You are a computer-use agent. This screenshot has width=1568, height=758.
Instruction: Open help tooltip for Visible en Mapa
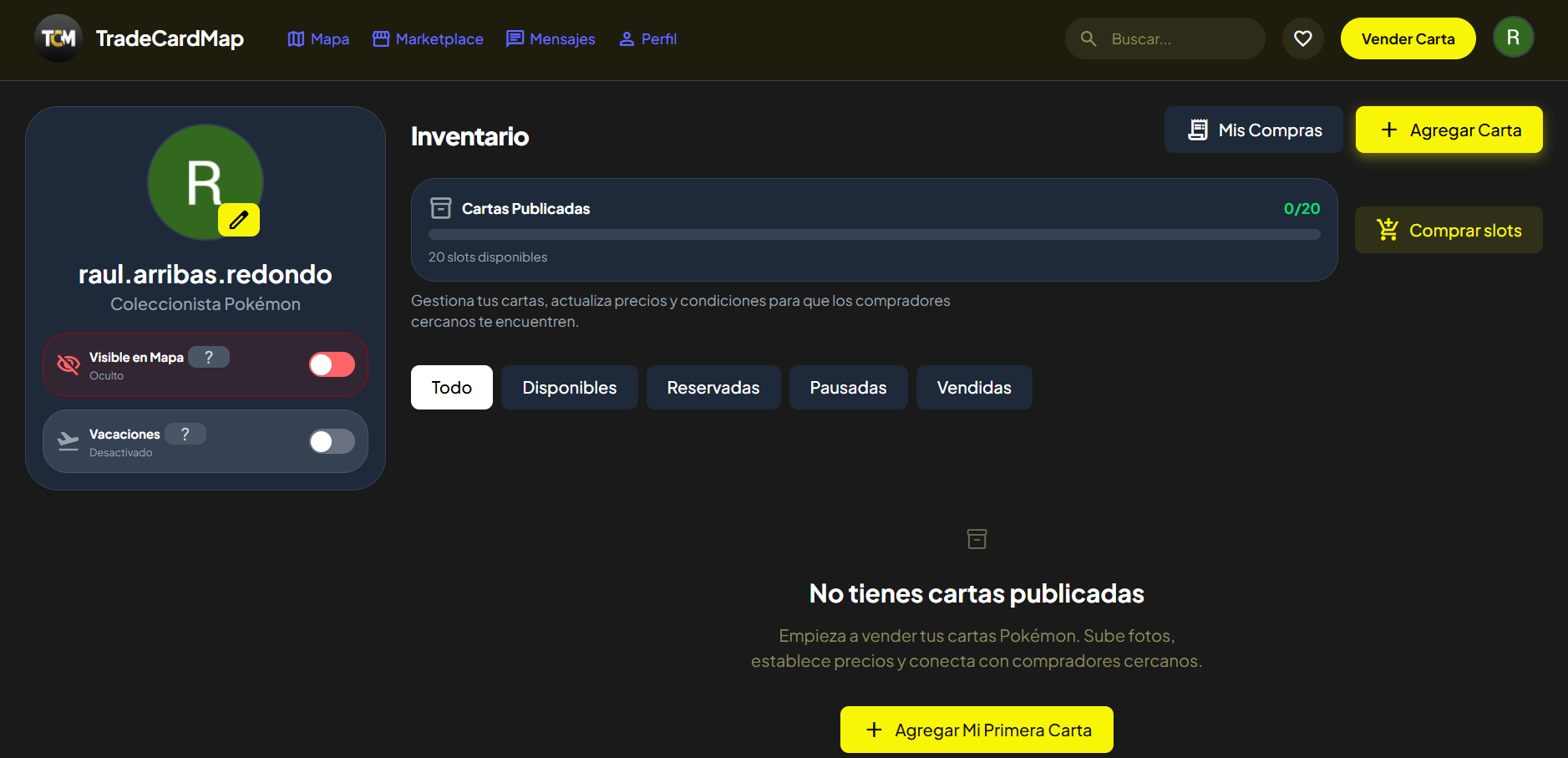point(209,357)
